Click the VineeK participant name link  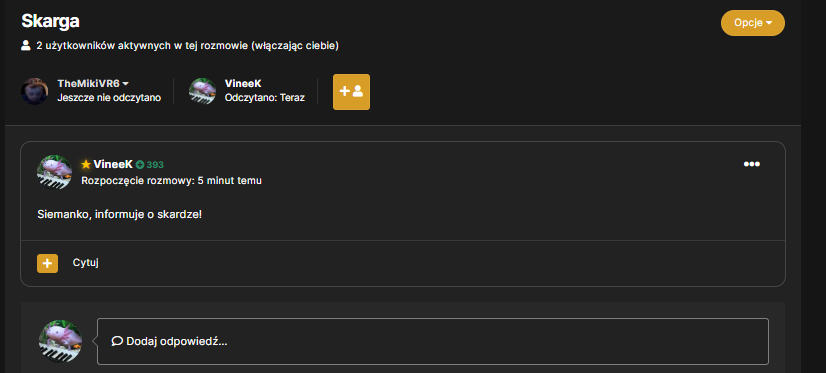pos(243,84)
